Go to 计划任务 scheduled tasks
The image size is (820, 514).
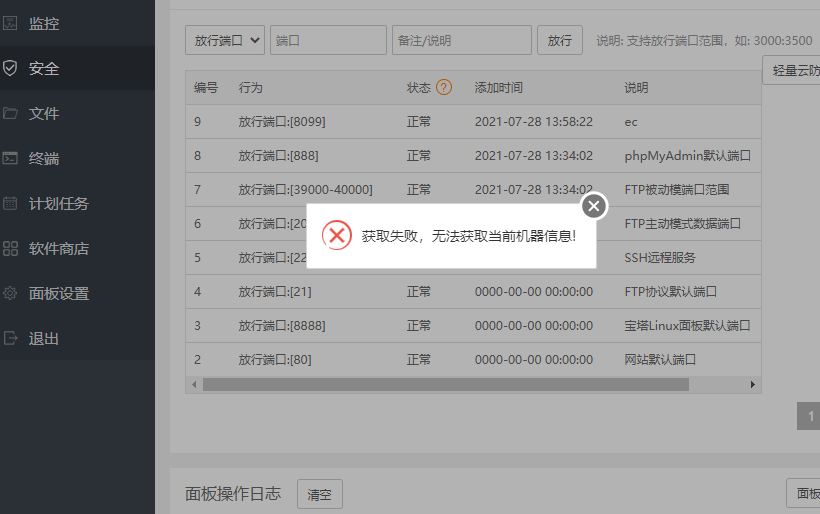[x=77, y=203]
